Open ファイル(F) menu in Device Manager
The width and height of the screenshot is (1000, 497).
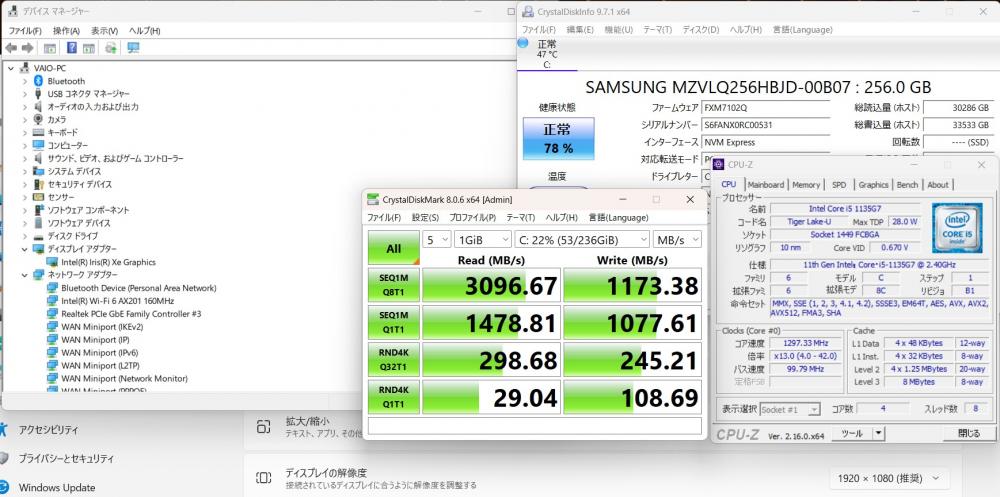pyautogui.click(x=25, y=31)
